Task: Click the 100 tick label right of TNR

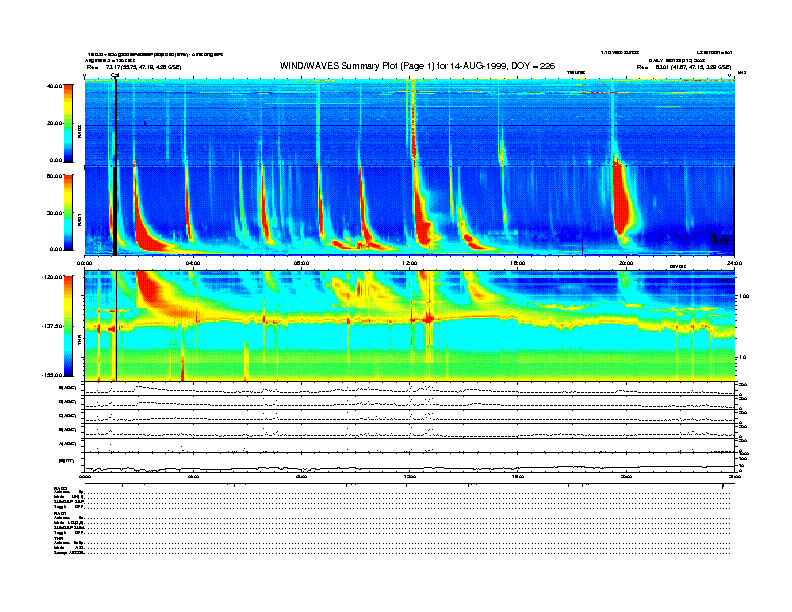Action: point(743,296)
